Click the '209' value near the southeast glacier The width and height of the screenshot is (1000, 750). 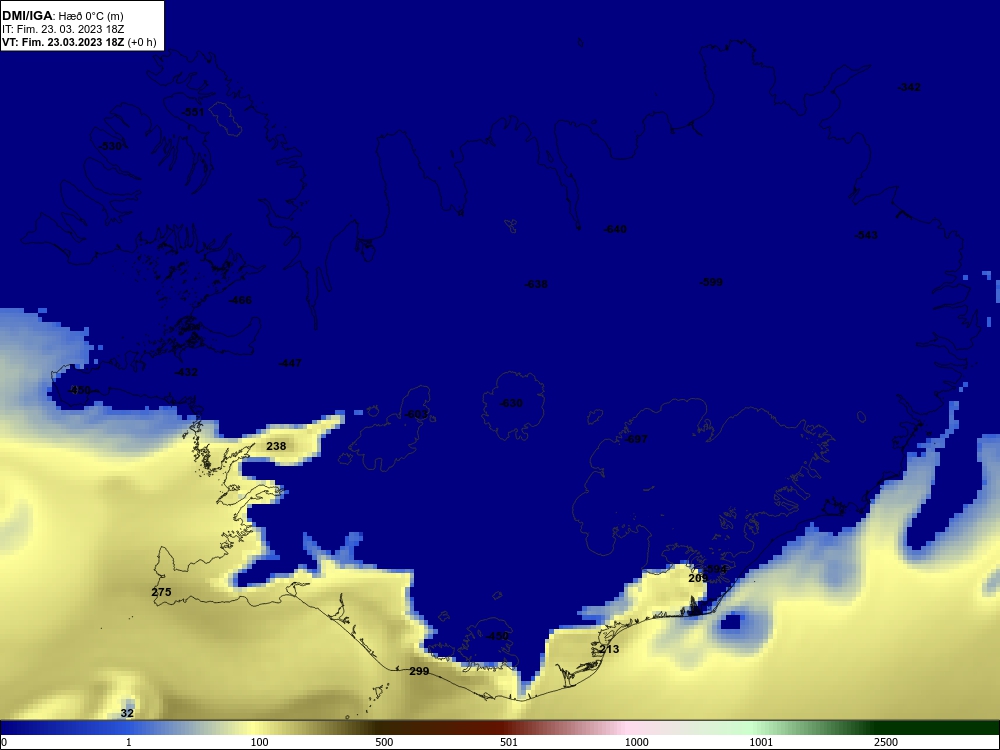click(698, 578)
